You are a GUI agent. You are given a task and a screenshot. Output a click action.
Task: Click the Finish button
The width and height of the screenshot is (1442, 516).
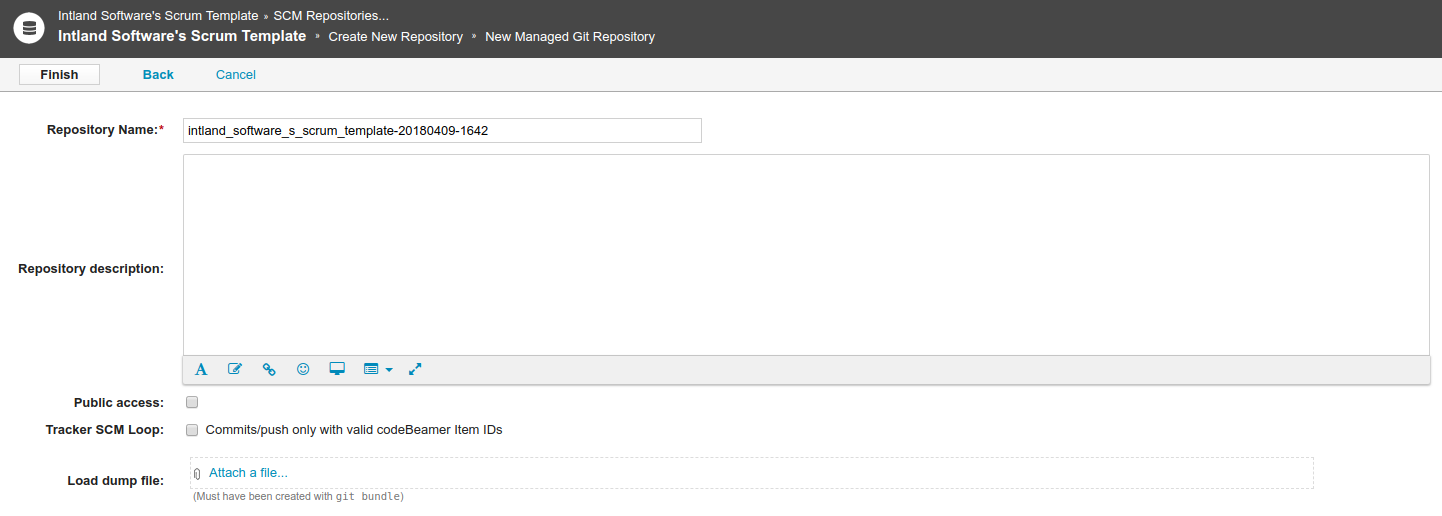(60, 74)
